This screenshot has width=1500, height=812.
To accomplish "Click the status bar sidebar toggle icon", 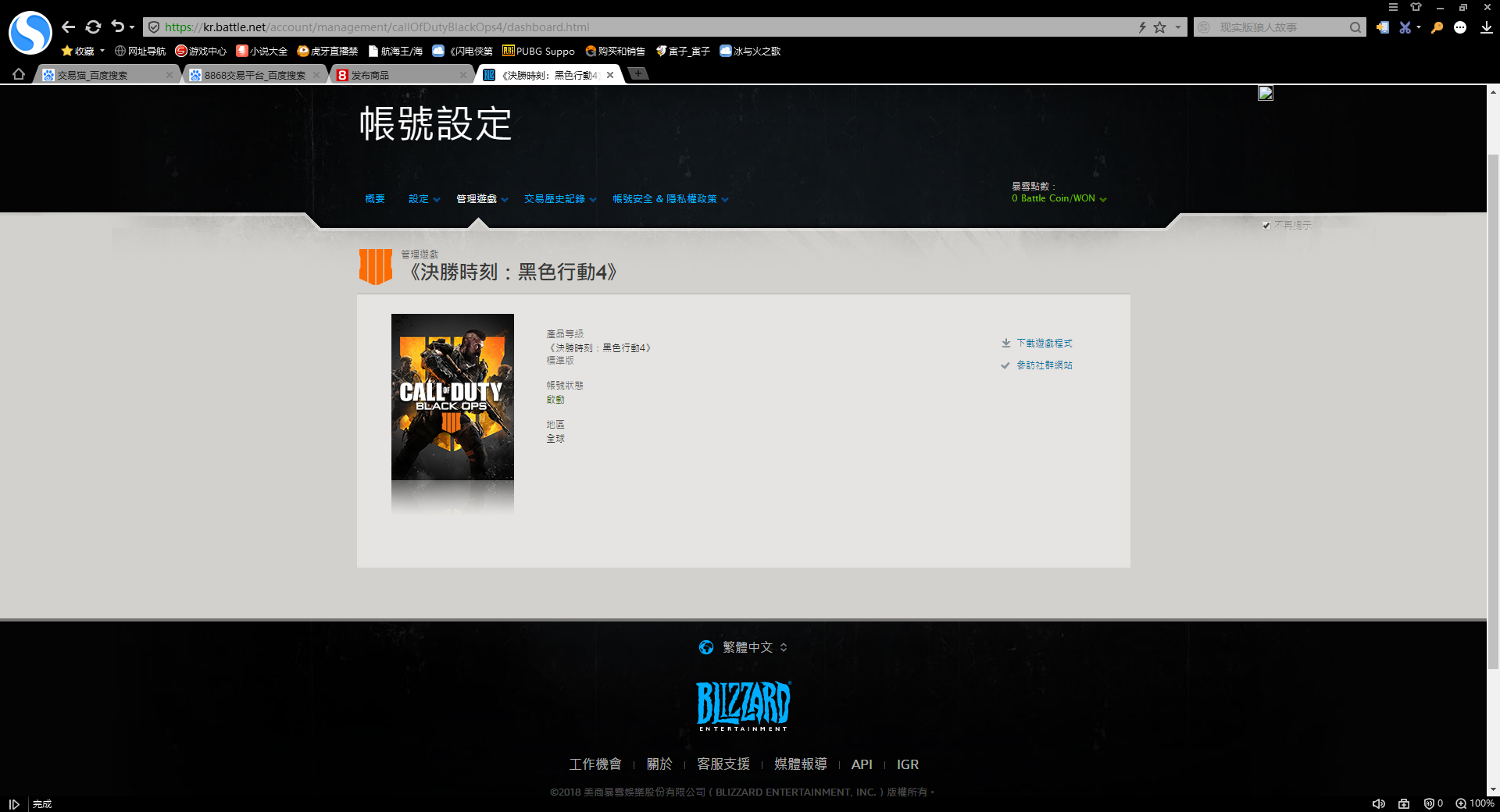I will [14, 804].
